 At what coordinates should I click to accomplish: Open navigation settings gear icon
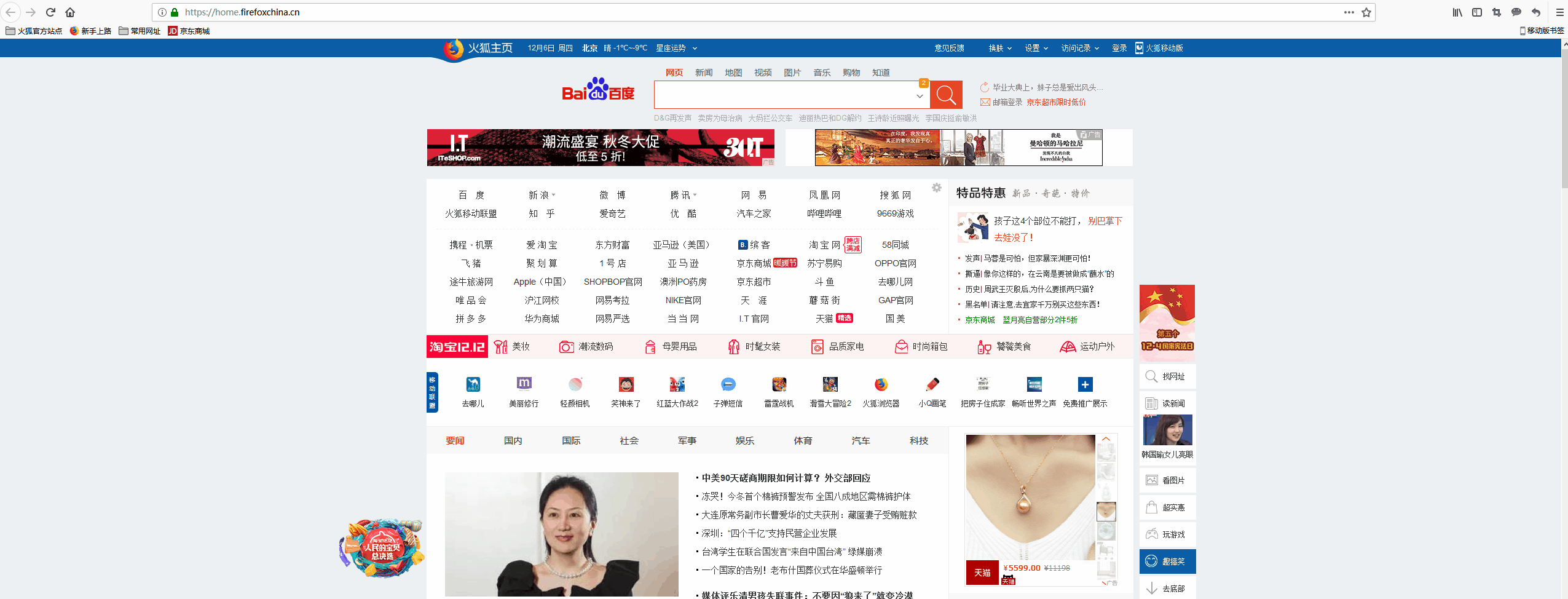937,188
